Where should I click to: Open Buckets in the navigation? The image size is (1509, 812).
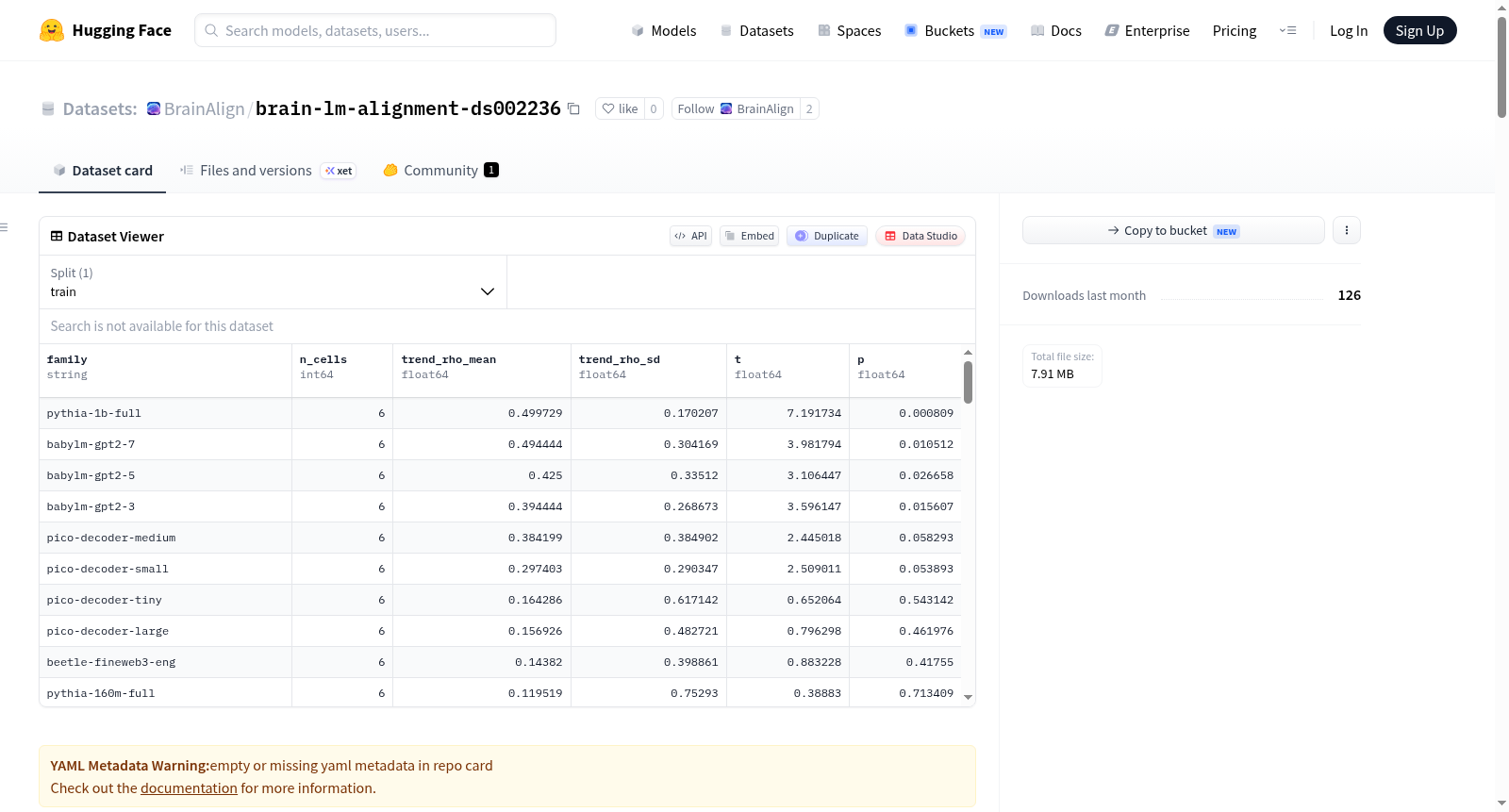955,30
